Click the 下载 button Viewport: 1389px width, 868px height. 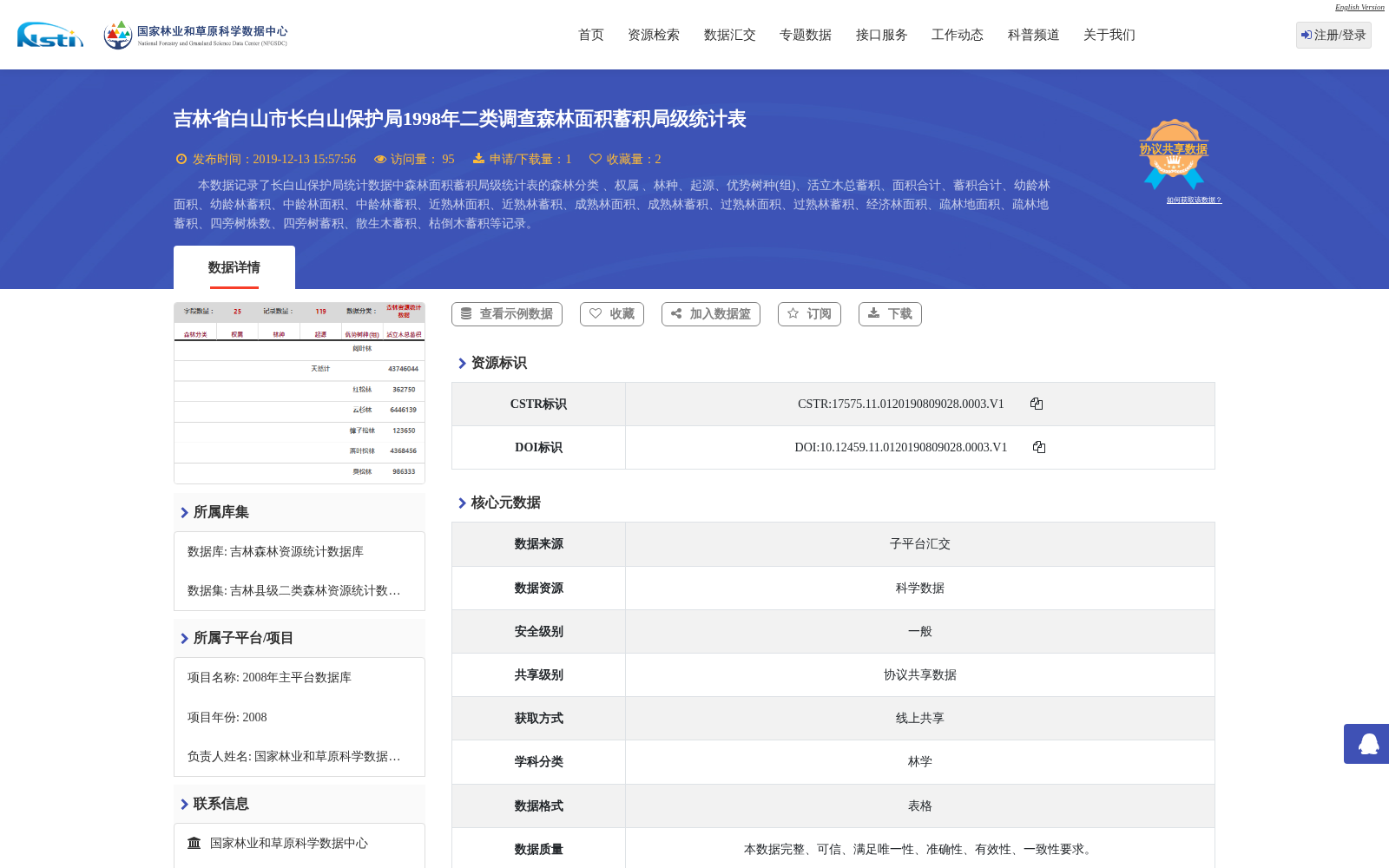[890, 314]
